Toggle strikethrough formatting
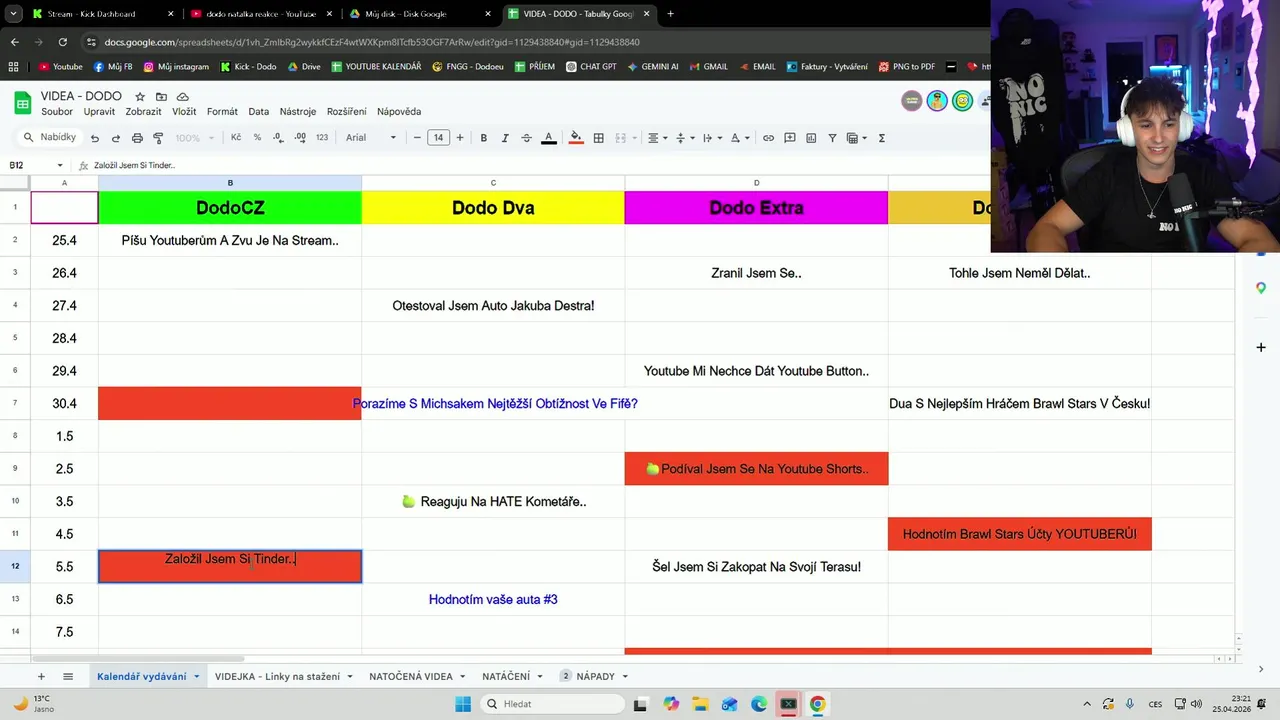 (x=527, y=138)
